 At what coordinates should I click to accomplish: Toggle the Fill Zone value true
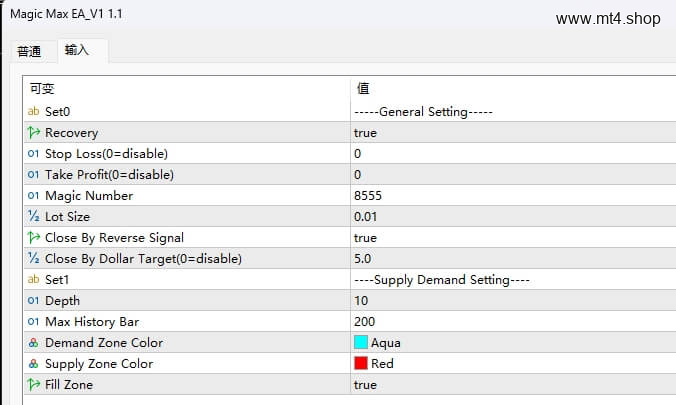(365, 385)
